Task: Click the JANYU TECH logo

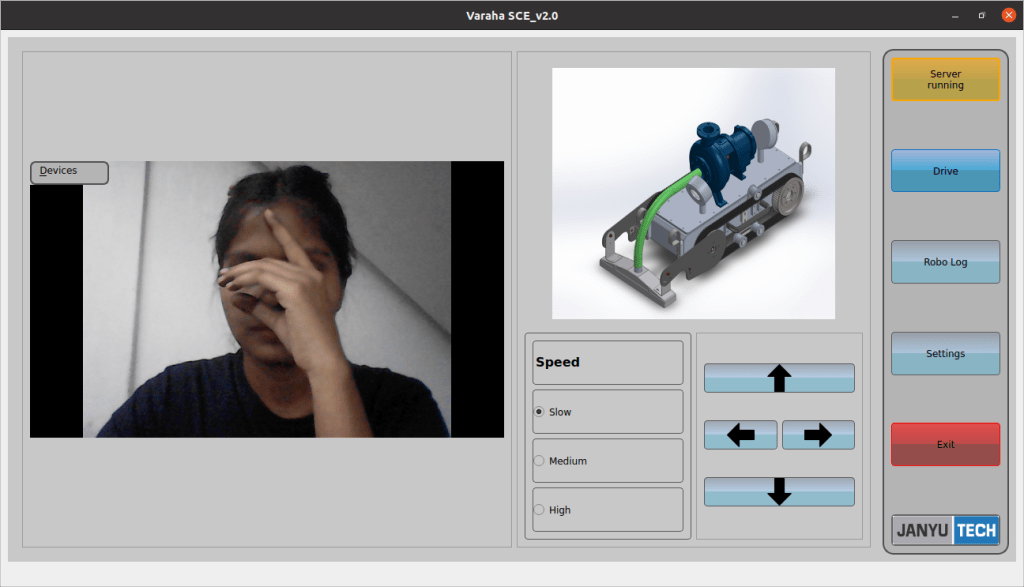Action: point(945,530)
